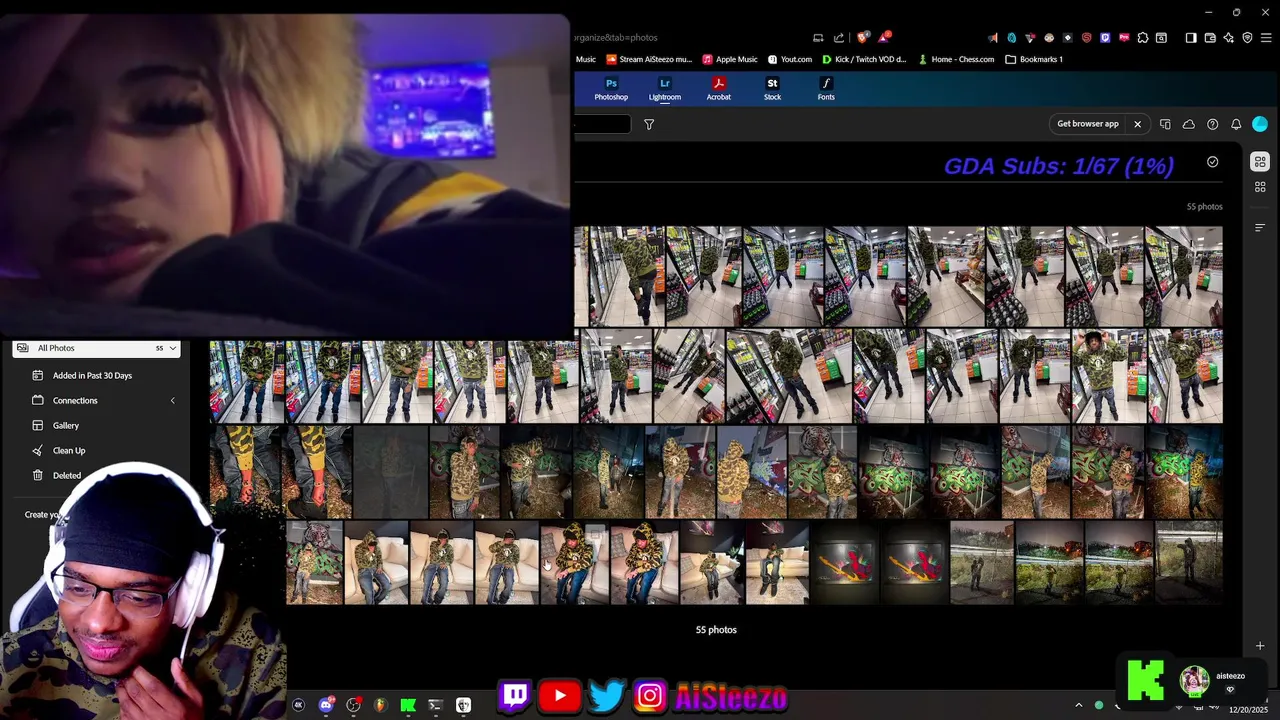Image resolution: width=1280 pixels, height=720 pixels.
Task: Toggle the select-photos checkmark circle
Action: pos(1212,162)
